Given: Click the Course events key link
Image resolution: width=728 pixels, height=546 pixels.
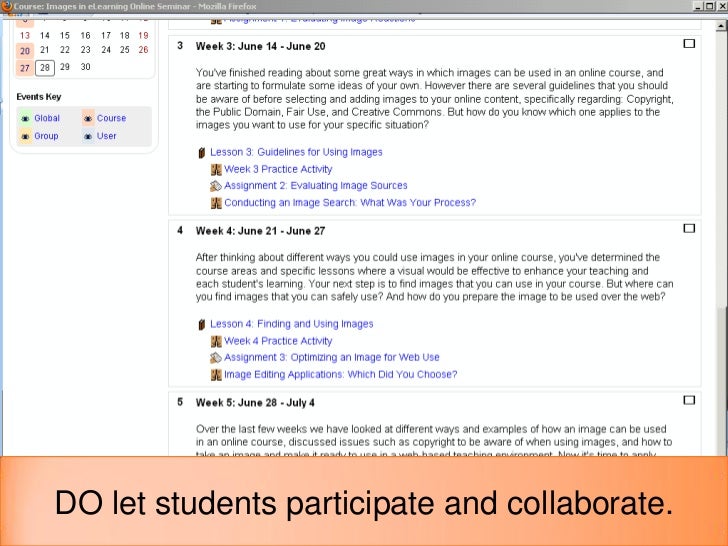Looking at the screenshot, I should click(111, 118).
